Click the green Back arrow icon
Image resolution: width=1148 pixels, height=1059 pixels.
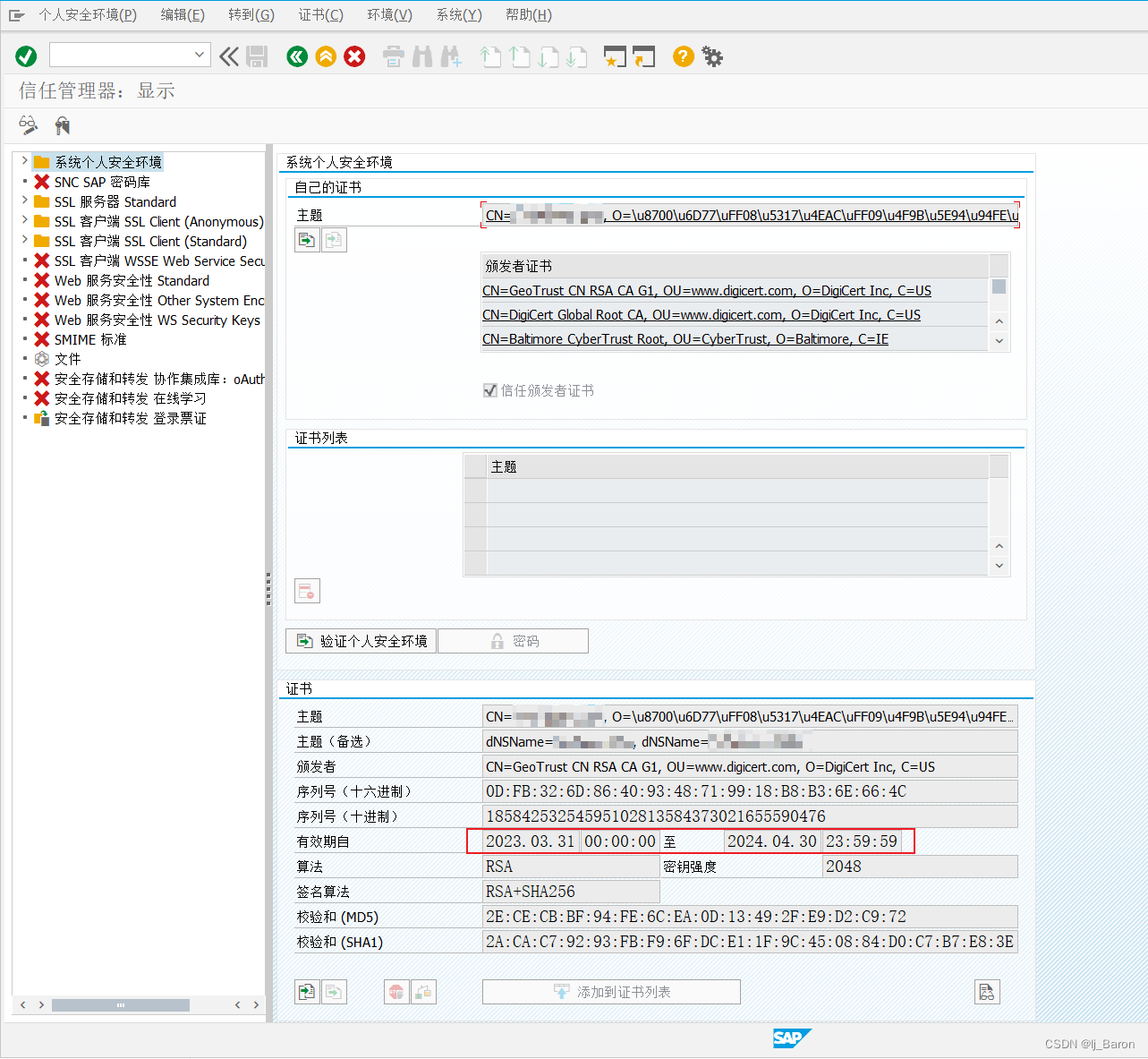click(297, 56)
